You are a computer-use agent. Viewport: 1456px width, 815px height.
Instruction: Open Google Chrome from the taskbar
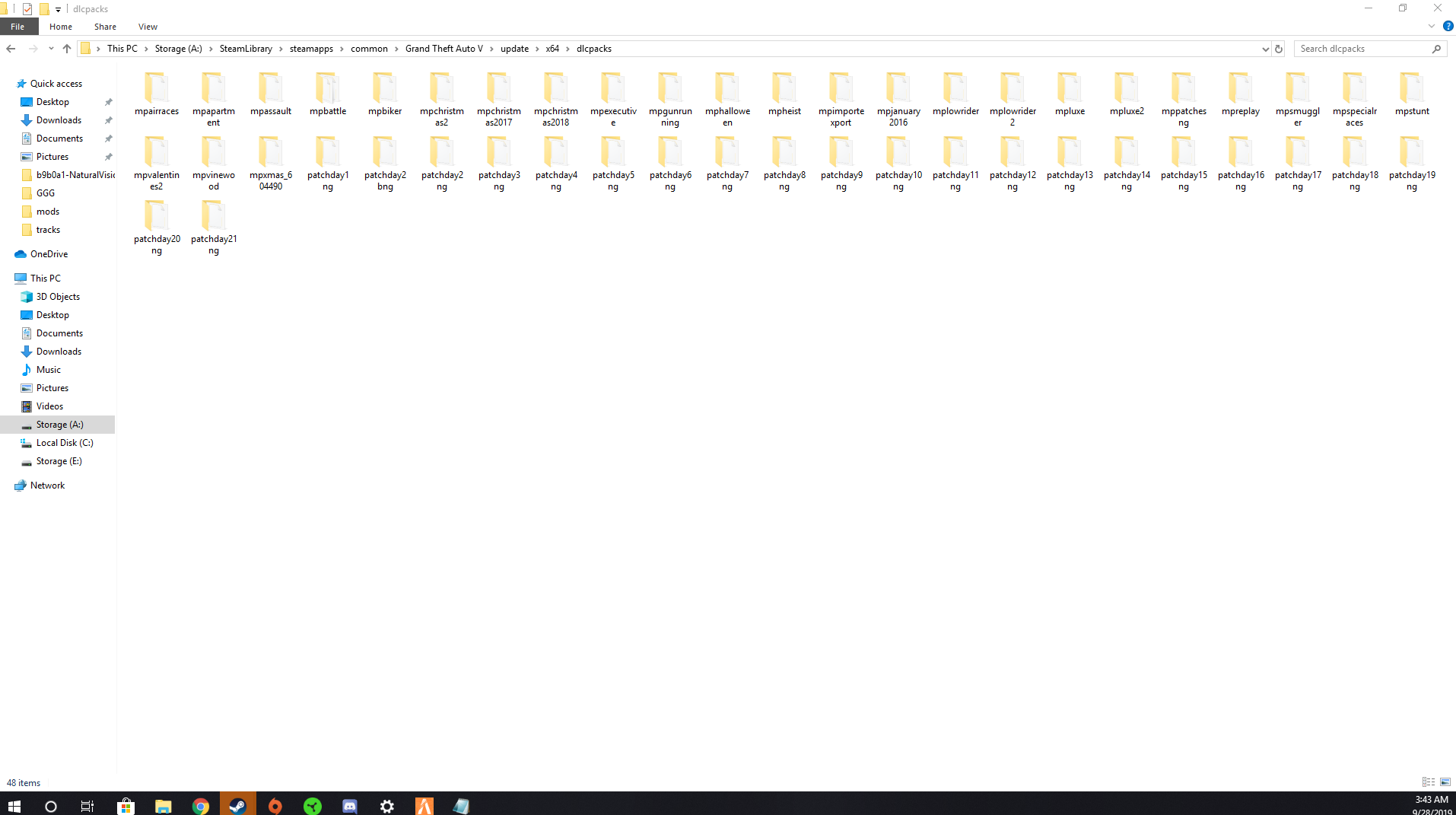pyautogui.click(x=201, y=805)
